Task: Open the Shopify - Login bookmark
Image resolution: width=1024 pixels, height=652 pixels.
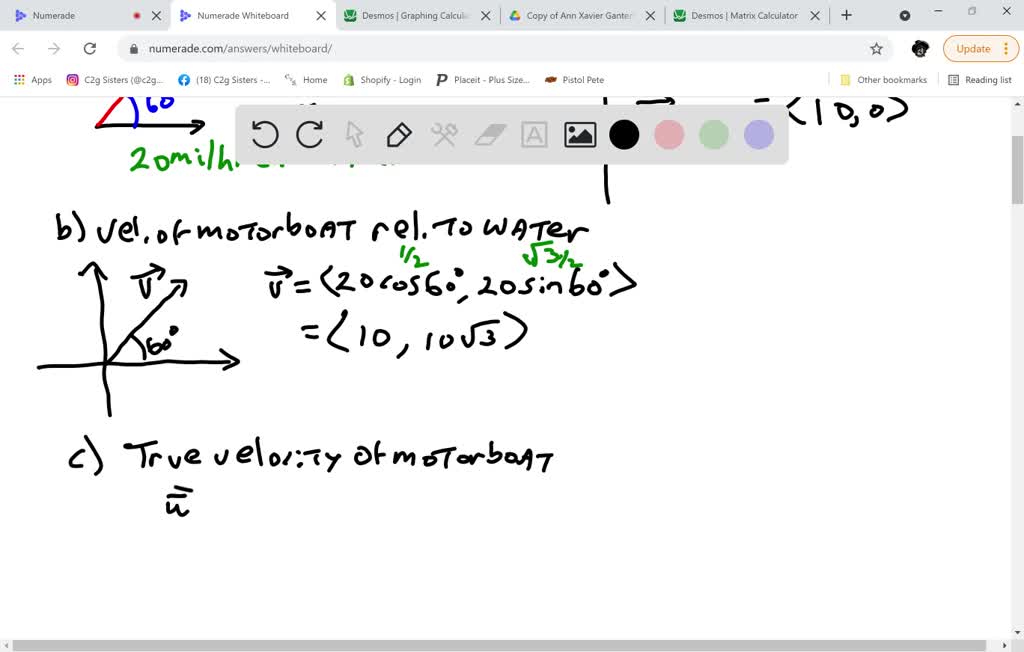Action: point(382,80)
